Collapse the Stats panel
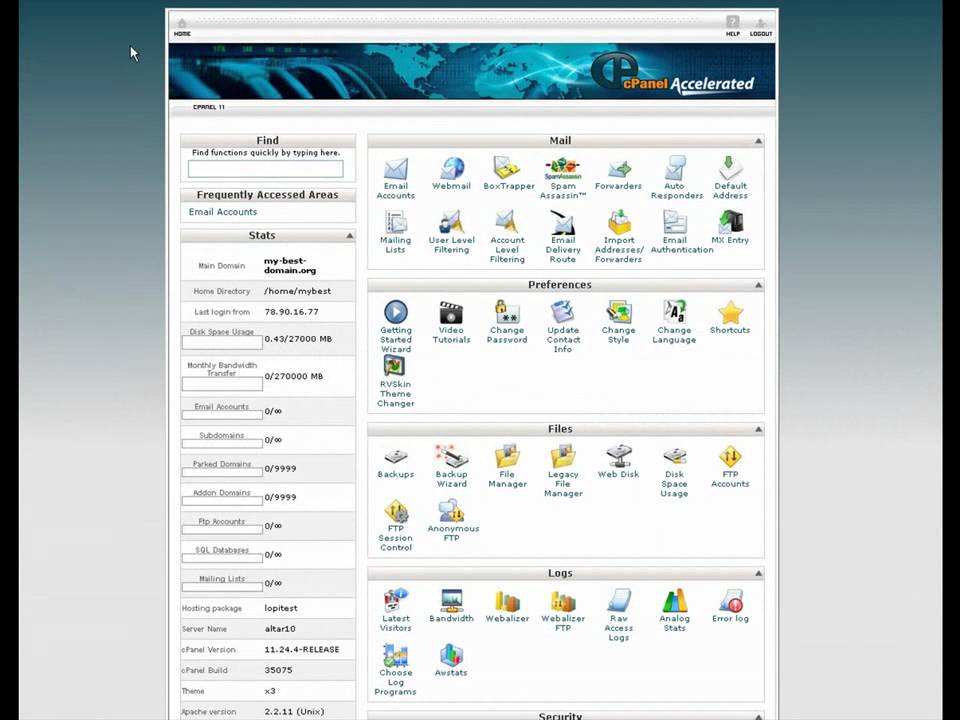The height and width of the screenshot is (720, 960). [x=350, y=236]
